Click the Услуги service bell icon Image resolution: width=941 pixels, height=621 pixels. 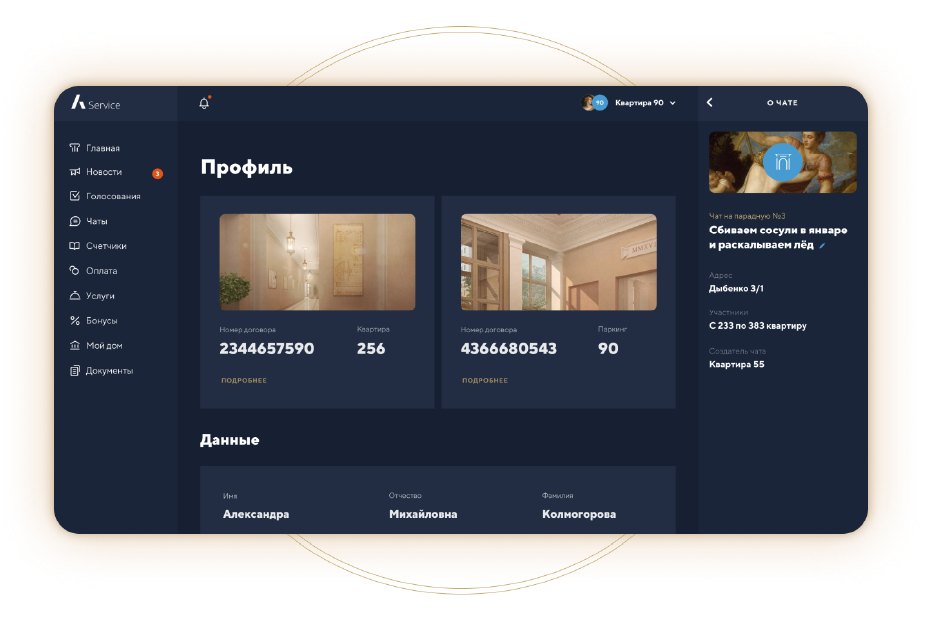click(75, 296)
